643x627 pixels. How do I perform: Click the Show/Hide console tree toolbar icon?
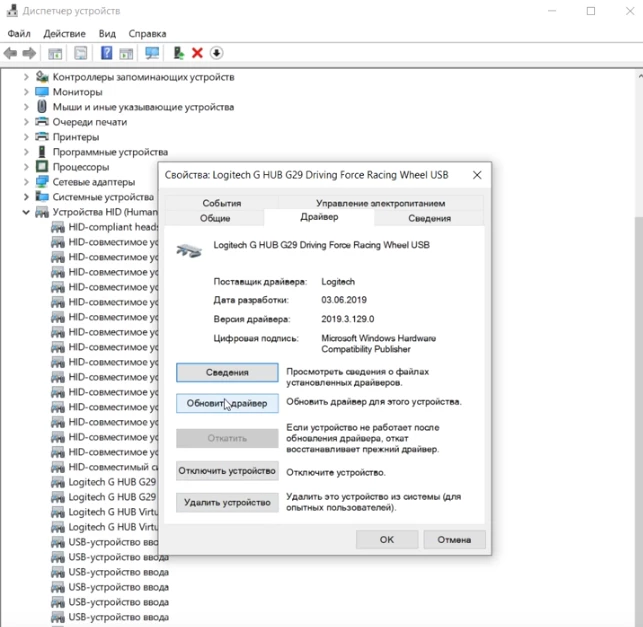[x=55, y=53]
